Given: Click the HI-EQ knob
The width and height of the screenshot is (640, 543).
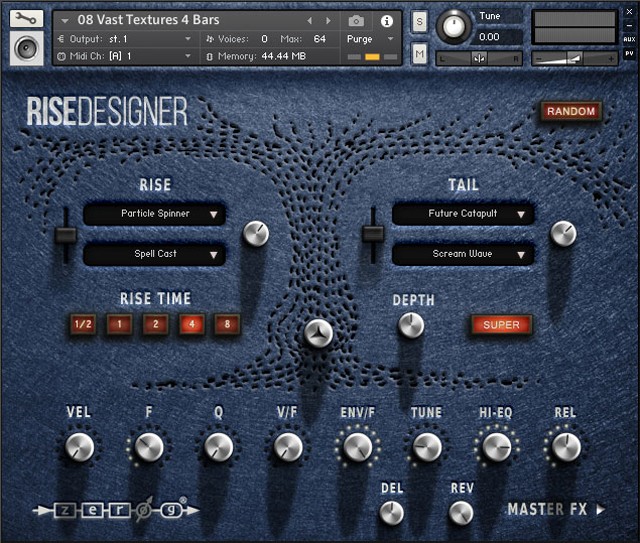Looking at the screenshot, I should tap(497, 447).
